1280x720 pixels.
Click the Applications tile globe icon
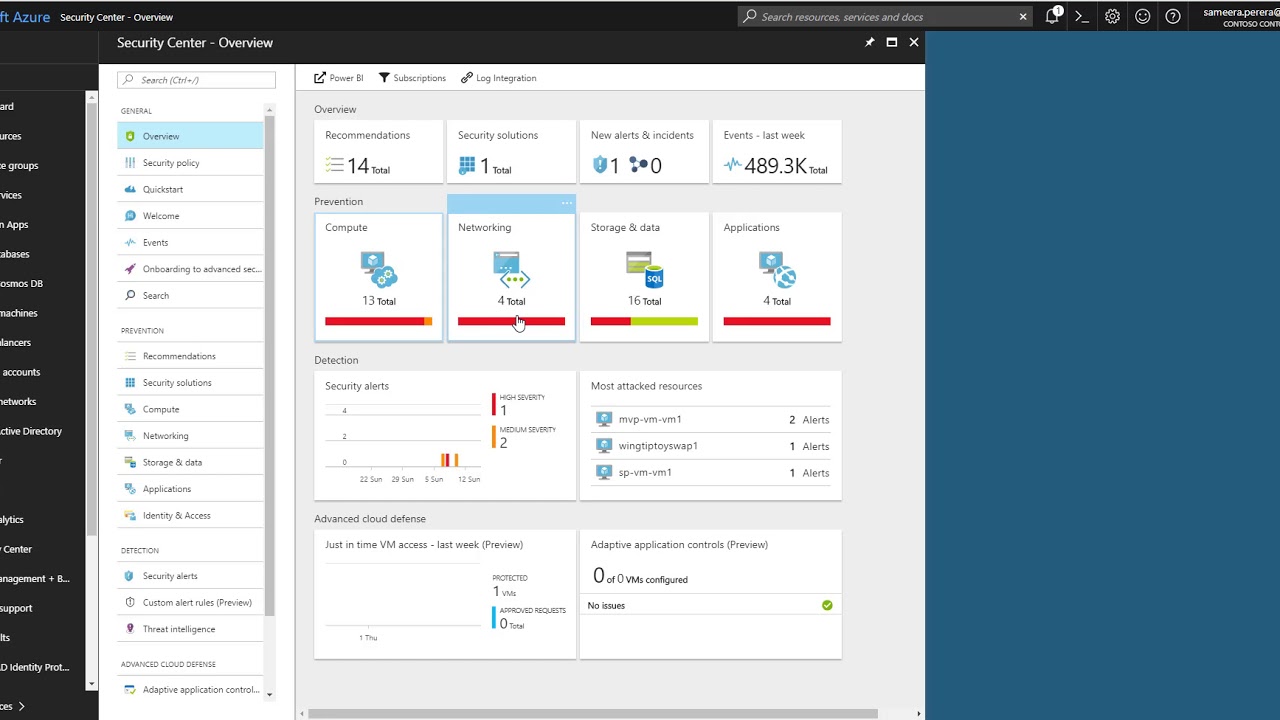(777, 270)
